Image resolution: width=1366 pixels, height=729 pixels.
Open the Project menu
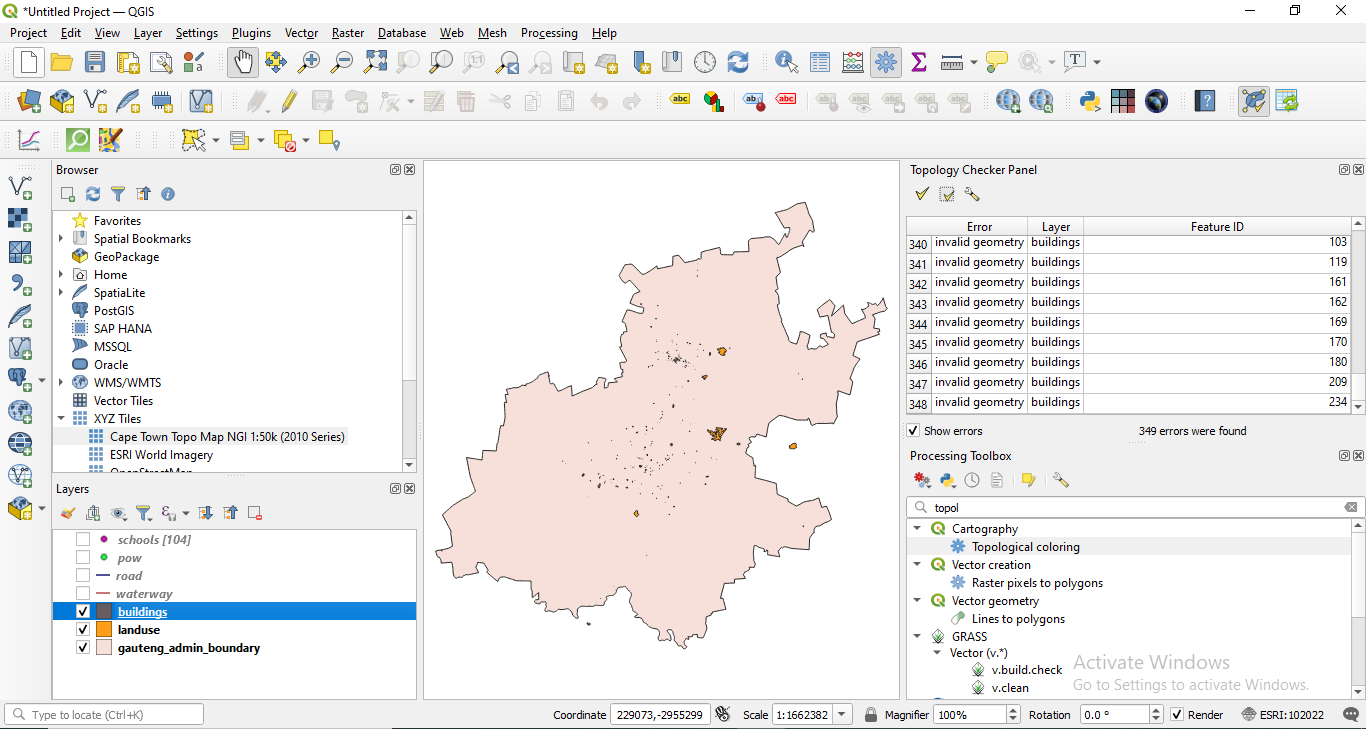click(28, 33)
